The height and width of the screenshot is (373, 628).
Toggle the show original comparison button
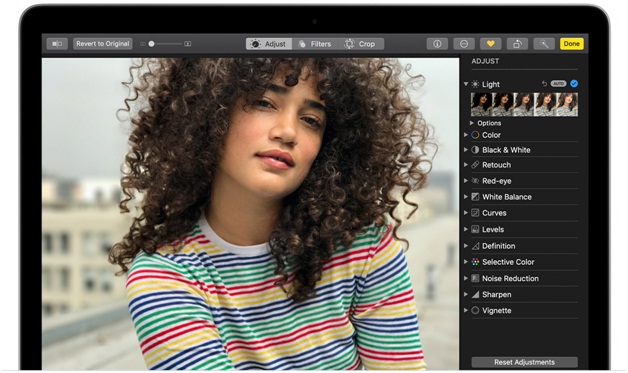pyautogui.click(x=57, y=44)
